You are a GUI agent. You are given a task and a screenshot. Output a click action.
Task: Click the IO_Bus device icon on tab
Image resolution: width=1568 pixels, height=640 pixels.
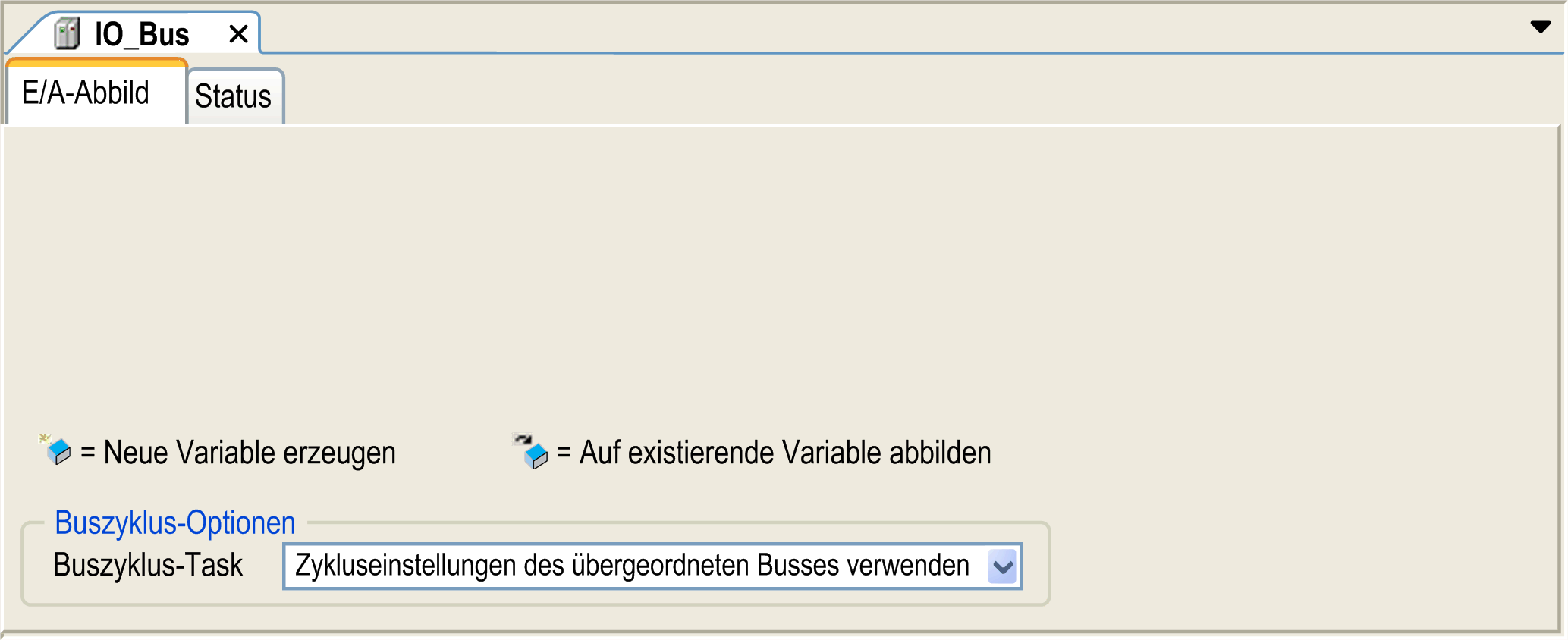pyautogui.click(x=67, y=34)
